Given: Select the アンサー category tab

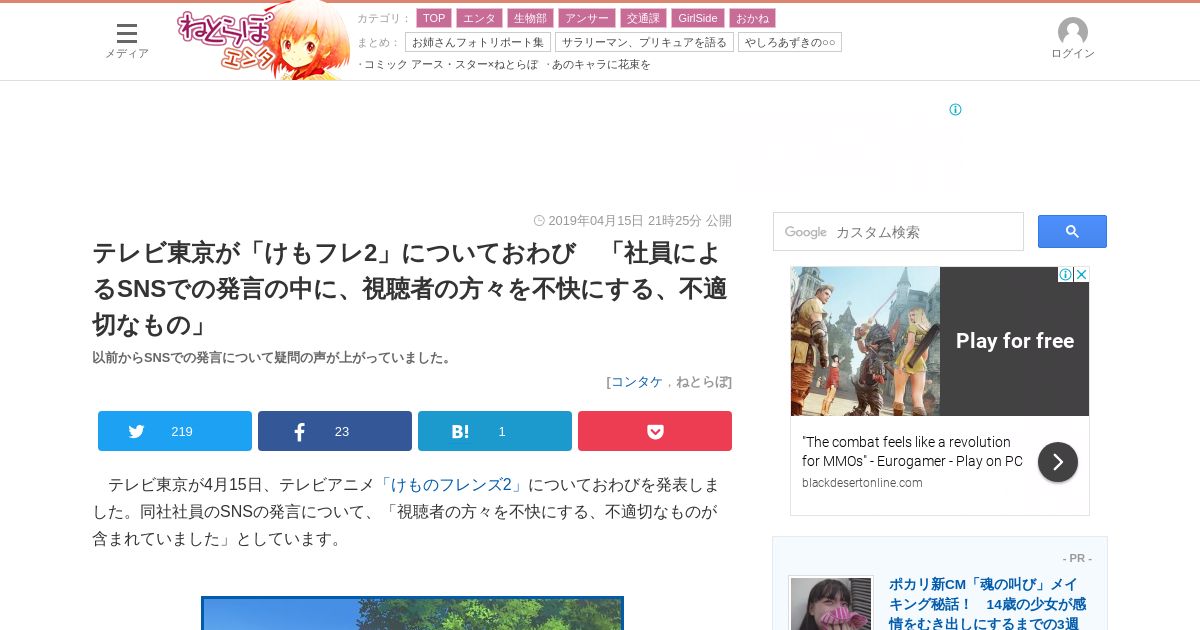Looking at the screenshot, I should pyautogui.click(x=587, y=18).
